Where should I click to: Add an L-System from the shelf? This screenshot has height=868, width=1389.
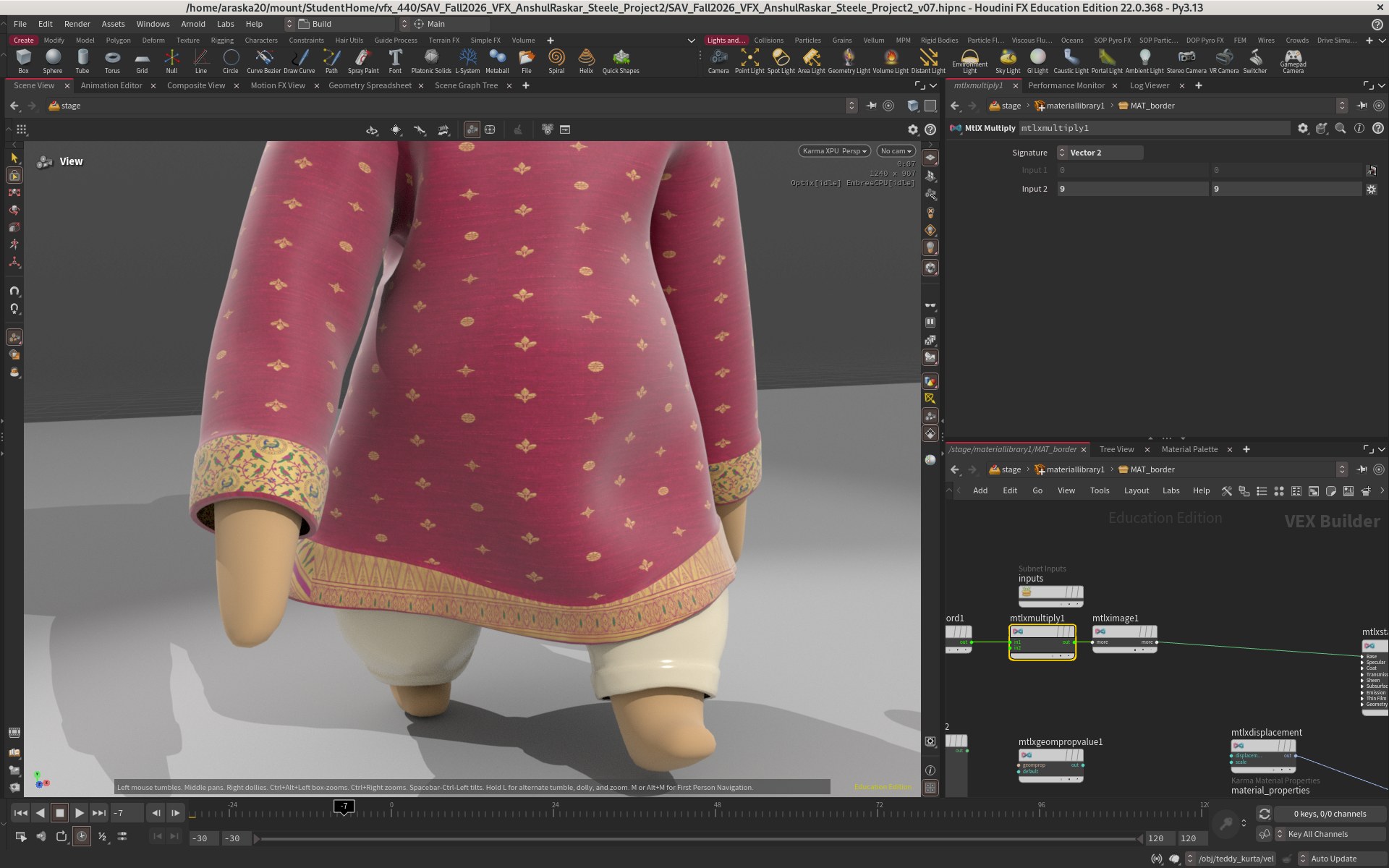point(467,61)
